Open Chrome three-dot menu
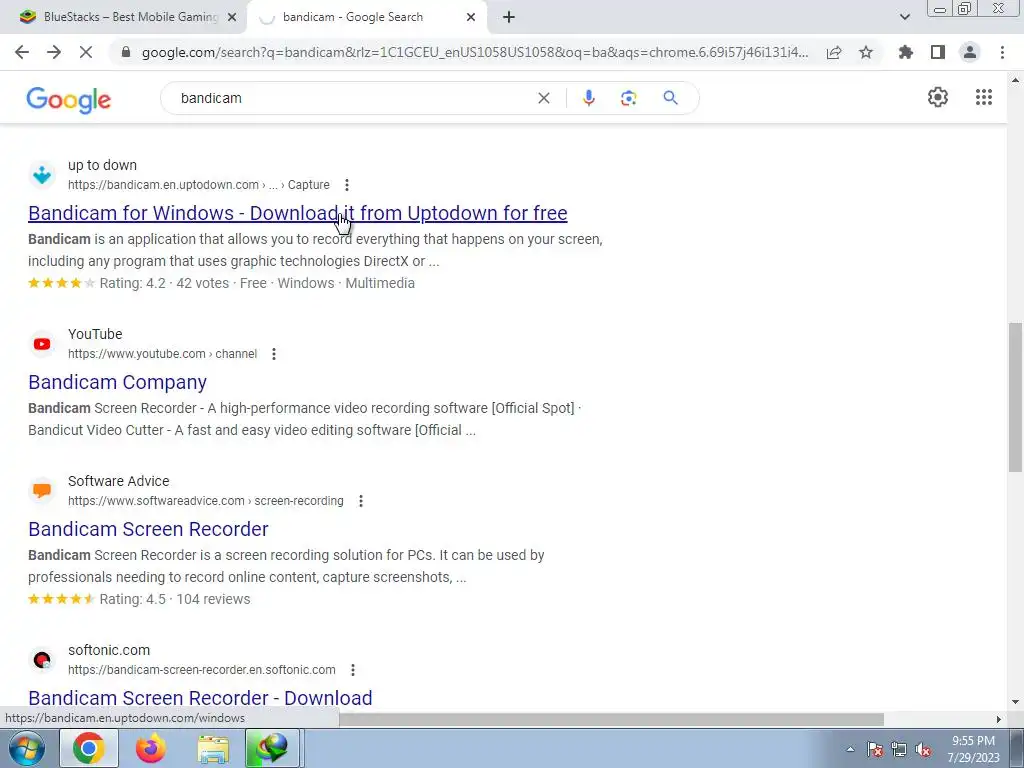 pos(1002,52)
